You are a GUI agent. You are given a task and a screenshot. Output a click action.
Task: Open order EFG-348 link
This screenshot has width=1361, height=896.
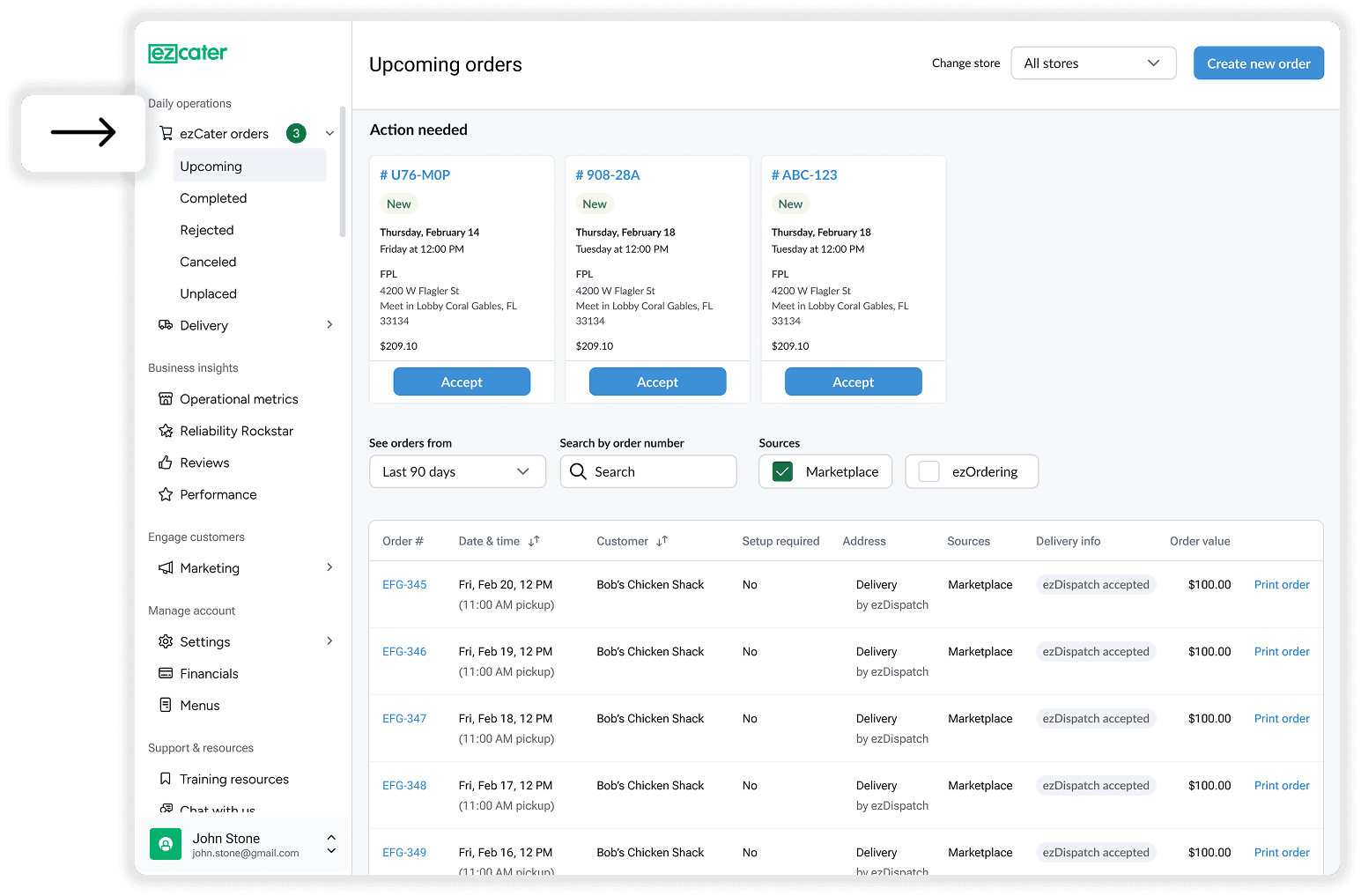pos(404,785)
